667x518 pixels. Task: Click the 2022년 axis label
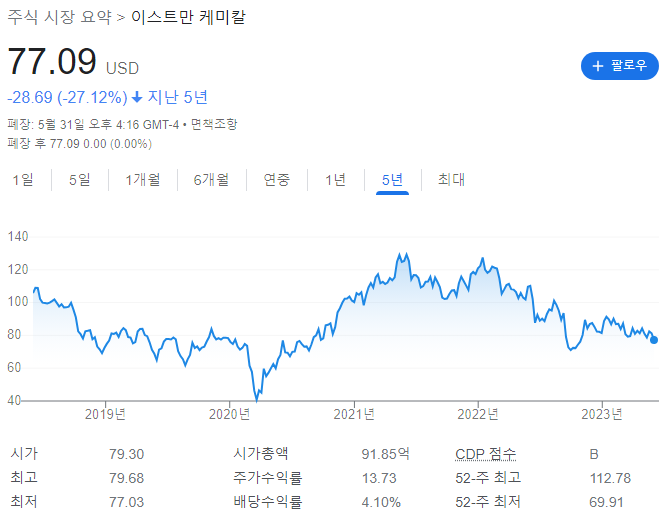coord(478,414)
